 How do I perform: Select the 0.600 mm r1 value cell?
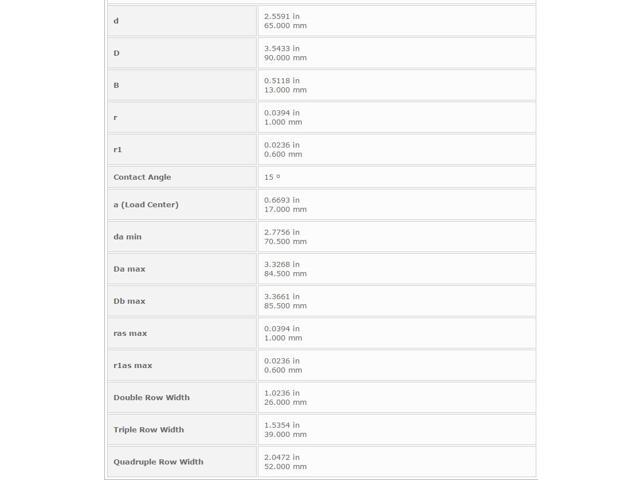tap(397, 149)
